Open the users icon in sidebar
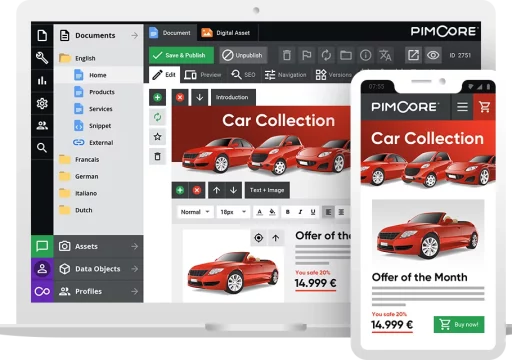 pyautogui.click(x=42, y=126)
